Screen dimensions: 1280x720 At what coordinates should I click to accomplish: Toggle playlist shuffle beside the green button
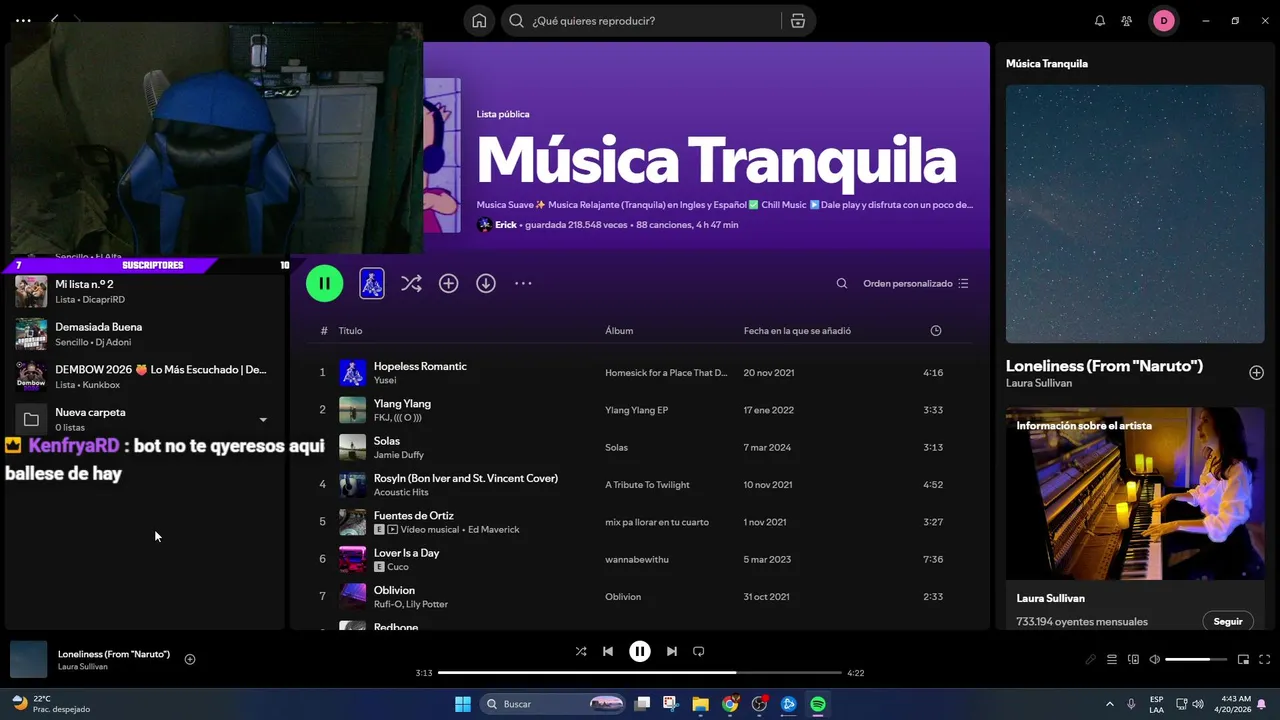411,284
